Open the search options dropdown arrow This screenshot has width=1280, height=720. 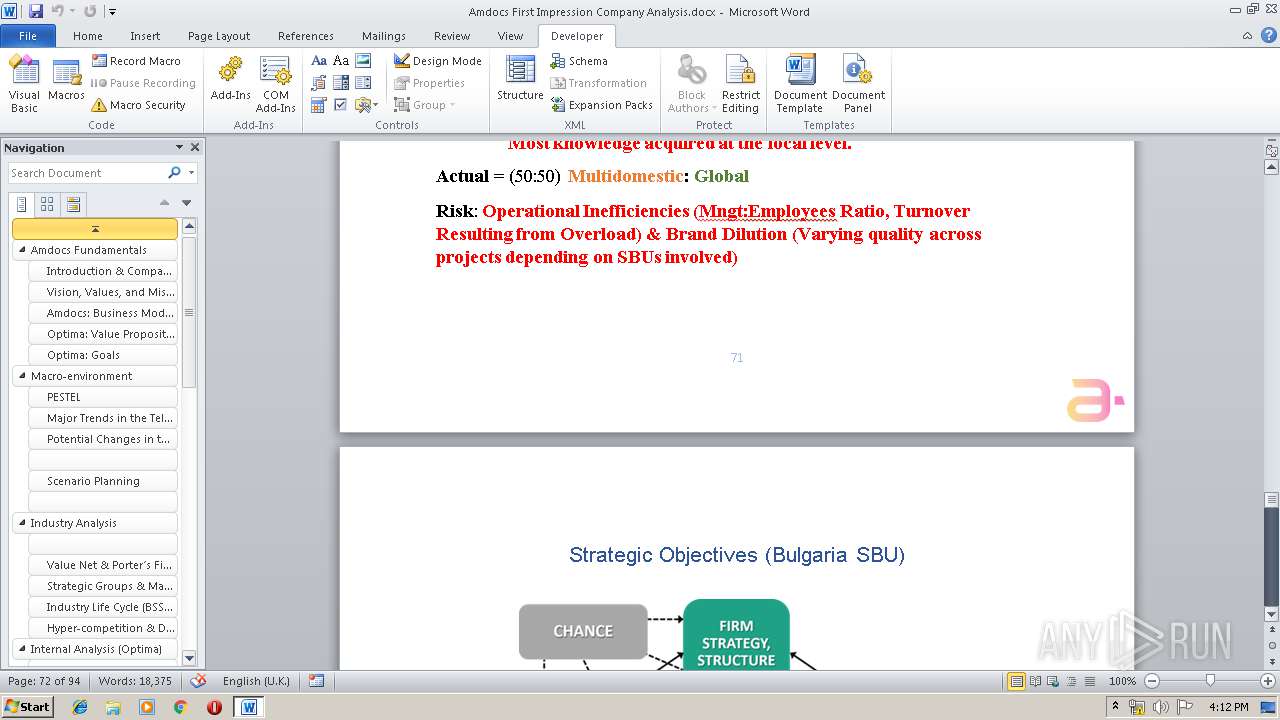pos(191,173)
